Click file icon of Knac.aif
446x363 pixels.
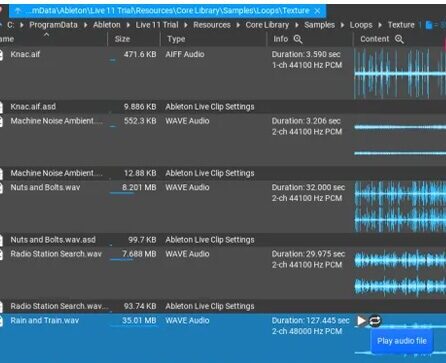[x=1, y=55]
